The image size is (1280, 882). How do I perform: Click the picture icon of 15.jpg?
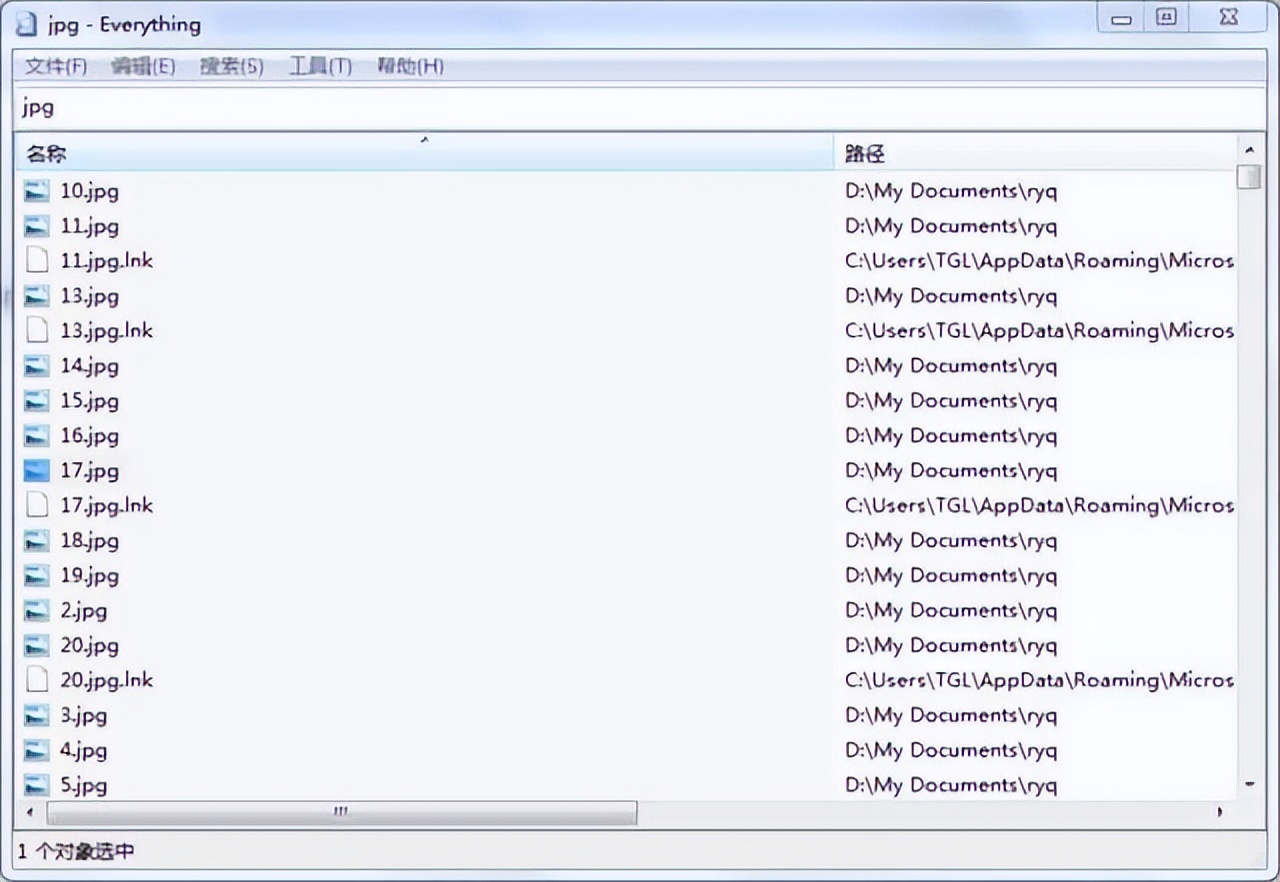[37, 401]
